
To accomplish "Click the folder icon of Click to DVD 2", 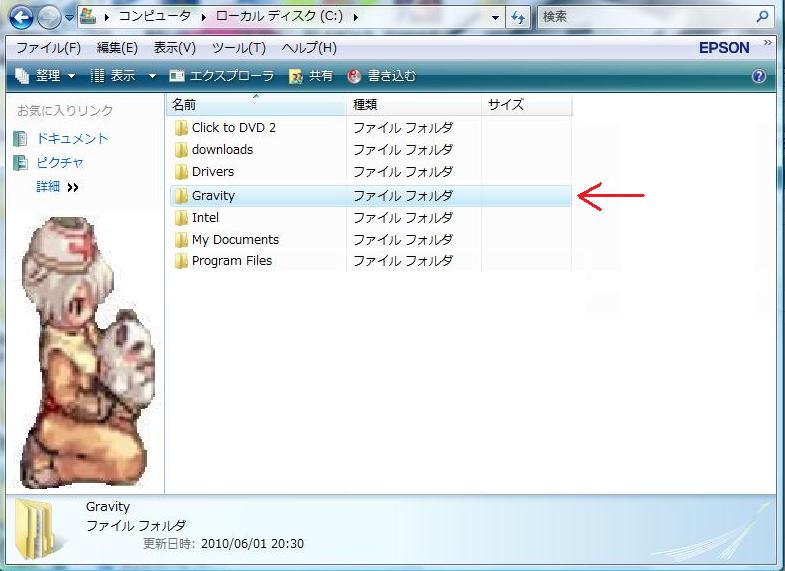I will tap(181, 128).
